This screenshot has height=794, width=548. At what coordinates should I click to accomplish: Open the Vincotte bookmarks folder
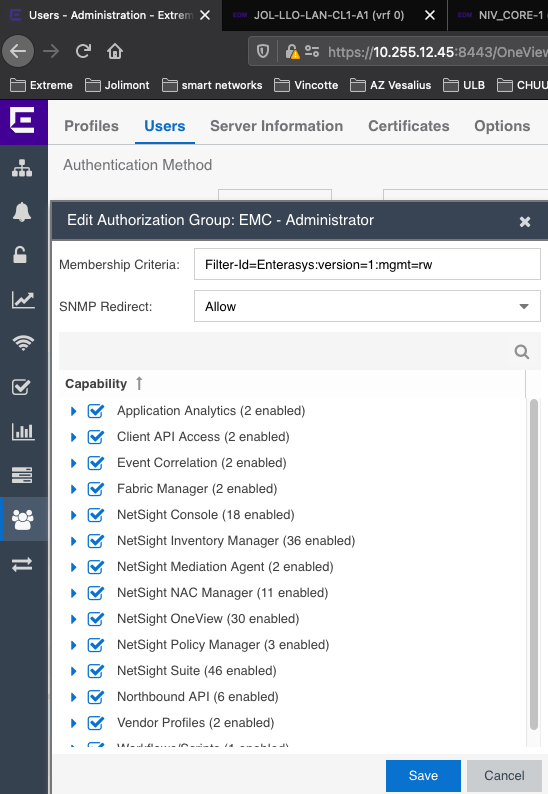click(306, 85)
